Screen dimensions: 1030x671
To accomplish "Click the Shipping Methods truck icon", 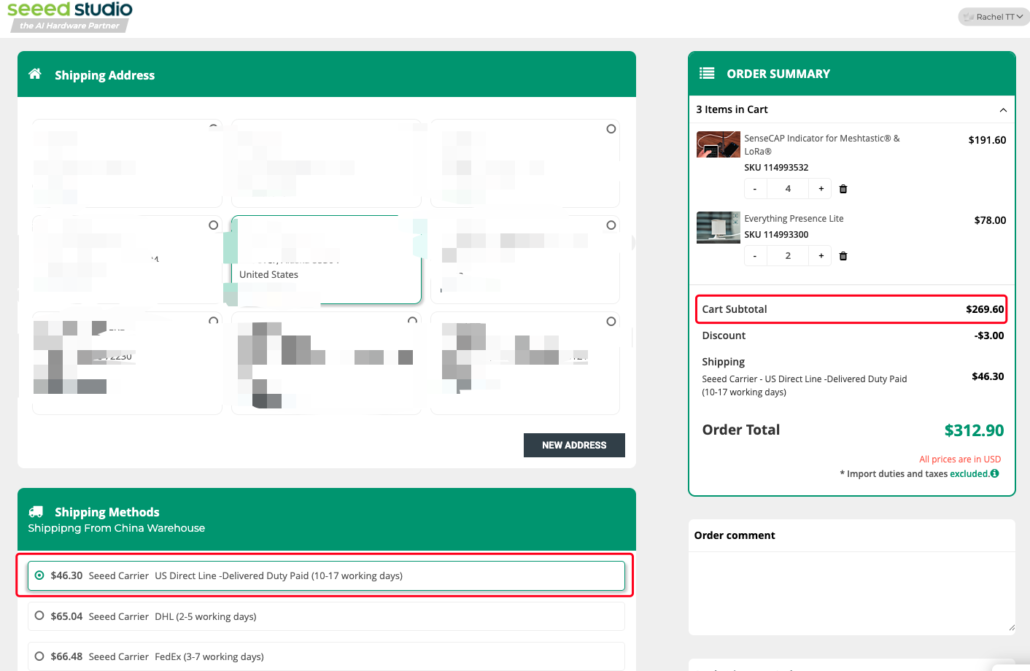I will click(x=36, y=512).
